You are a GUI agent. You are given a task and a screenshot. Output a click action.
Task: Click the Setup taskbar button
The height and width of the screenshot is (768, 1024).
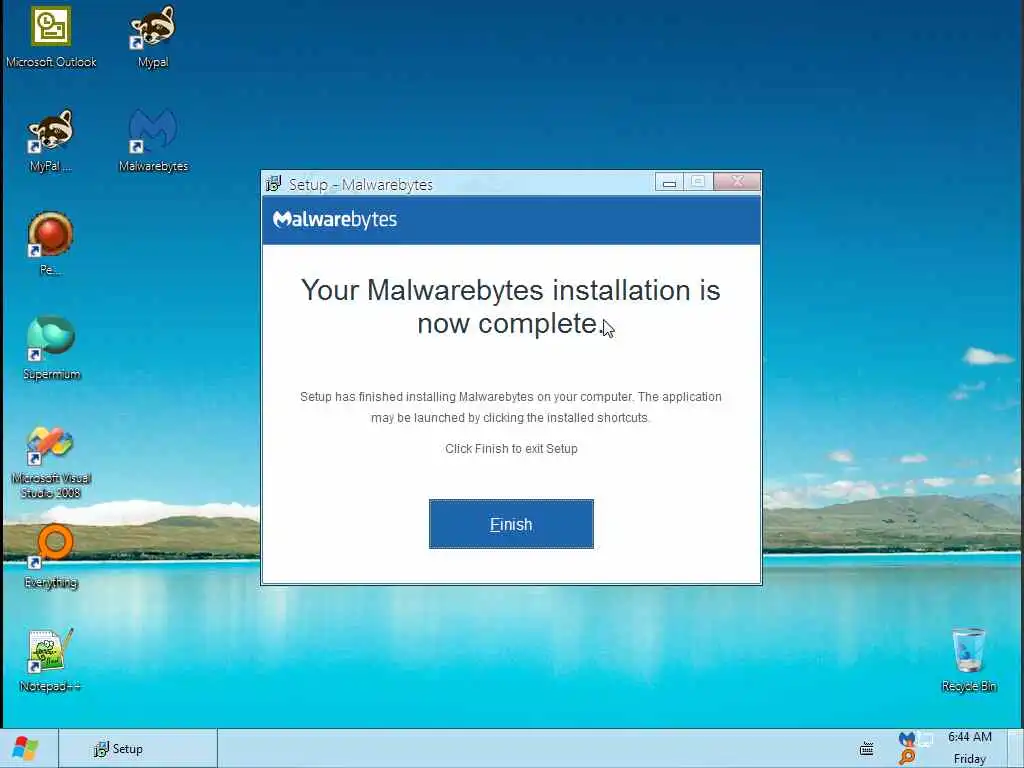coord(138,748)
